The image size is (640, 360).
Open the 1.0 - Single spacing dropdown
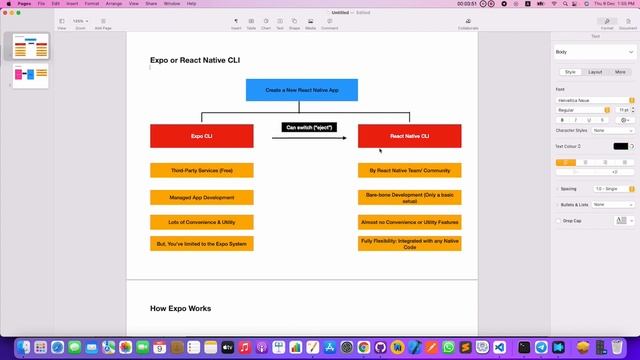(x=613, y=189)
